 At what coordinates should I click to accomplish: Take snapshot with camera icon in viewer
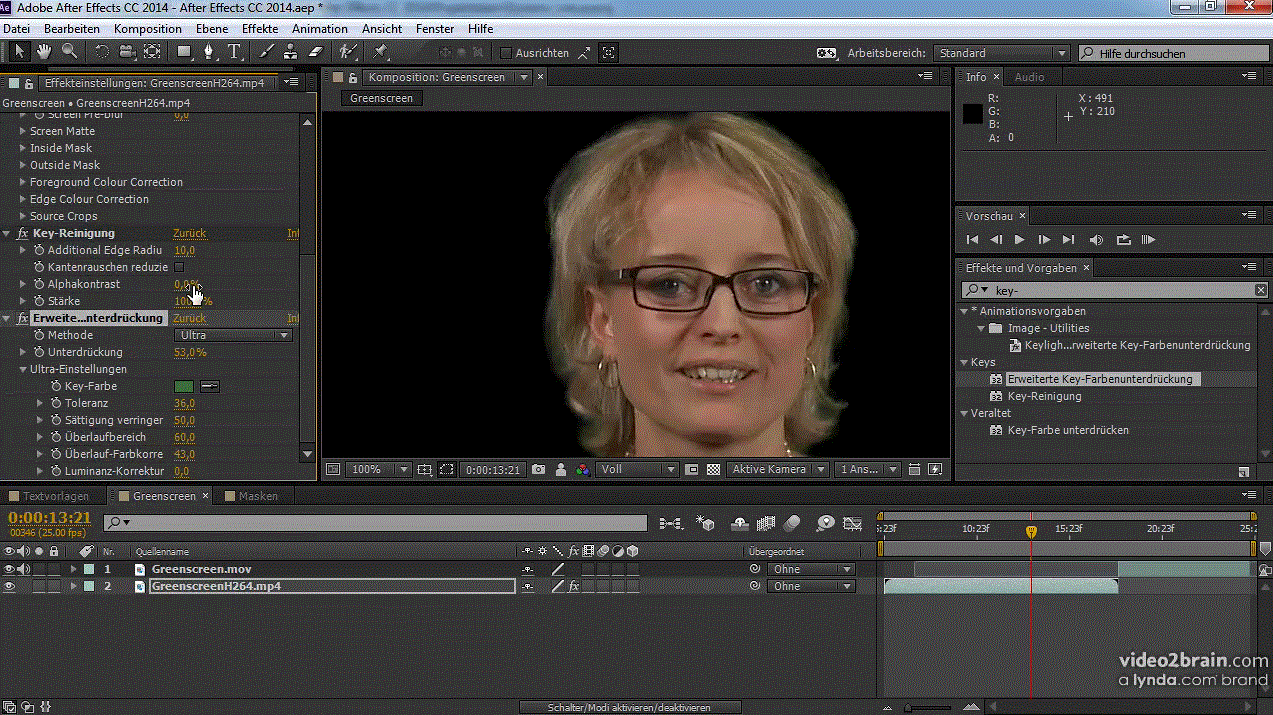pos(539,469)
